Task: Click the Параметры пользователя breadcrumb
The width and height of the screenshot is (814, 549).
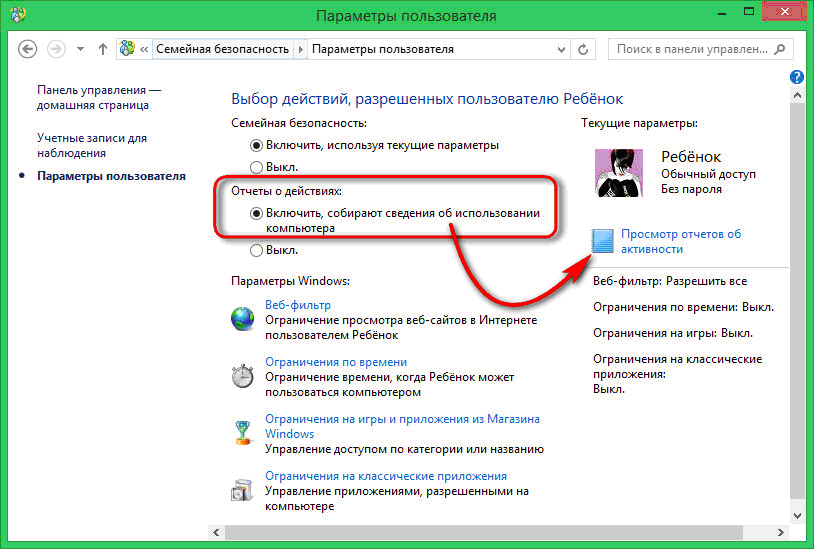Action: pos(383,49)
